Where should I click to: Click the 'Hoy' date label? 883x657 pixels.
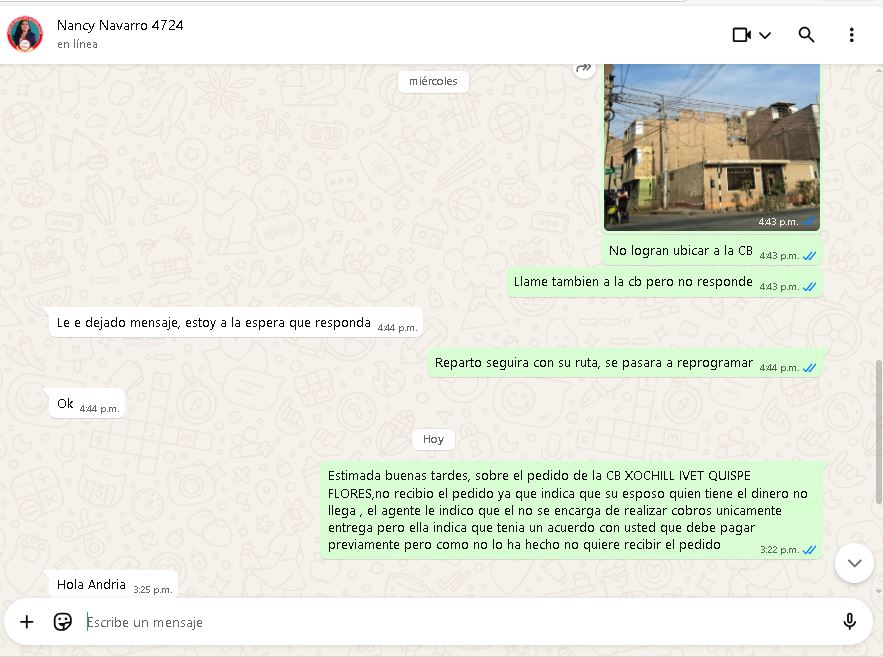[433, 439]
